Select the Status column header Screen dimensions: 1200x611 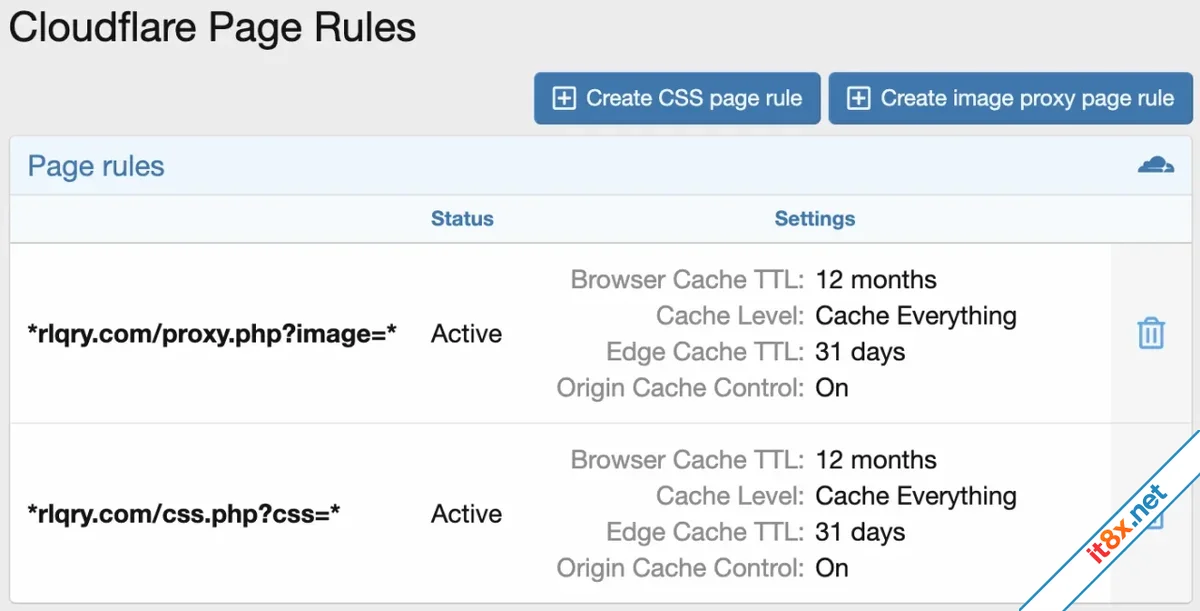pyautogui.click(x=462, y=219)
